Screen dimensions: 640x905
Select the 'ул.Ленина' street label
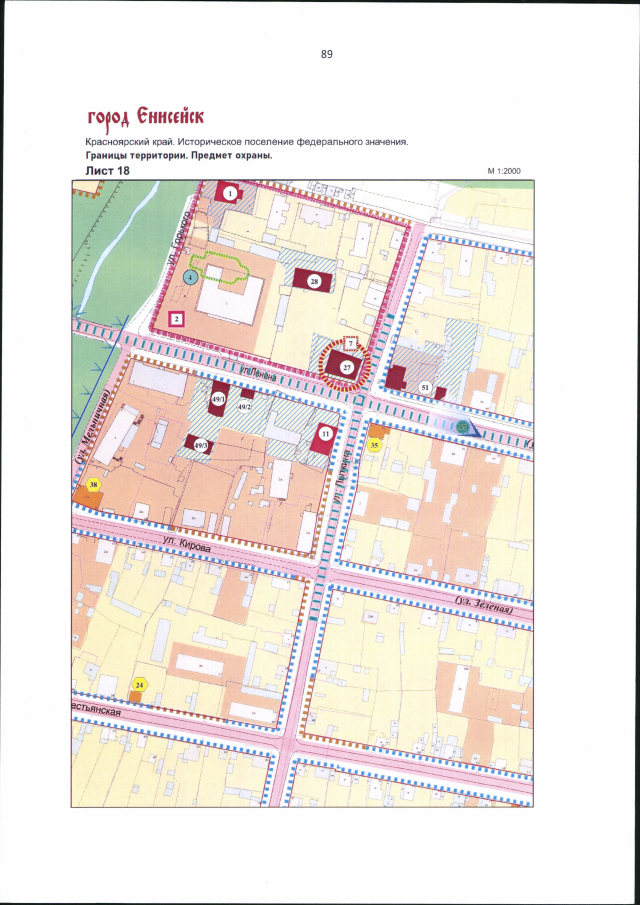(x=259, y=372)
